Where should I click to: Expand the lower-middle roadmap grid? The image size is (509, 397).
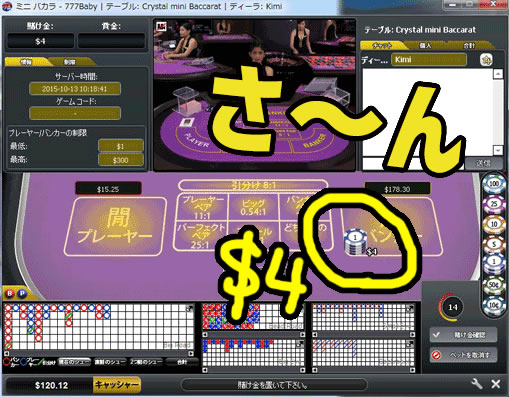pyautogui.click(x=299, y=344)
